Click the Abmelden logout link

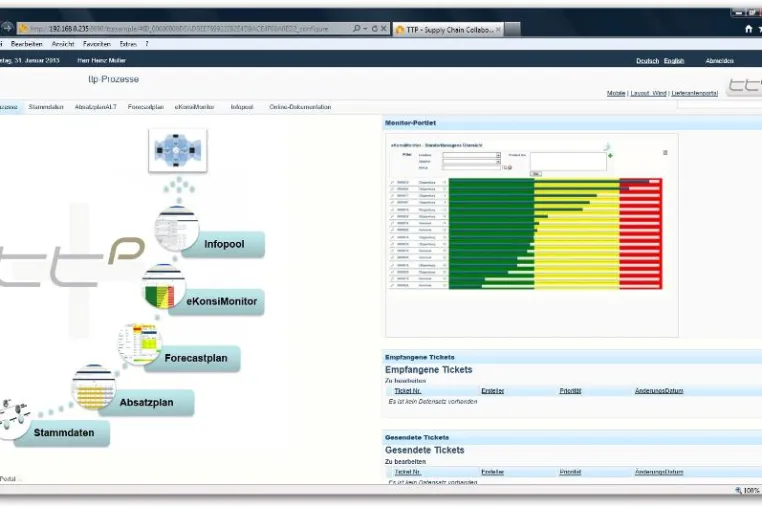tap(720, 61)
